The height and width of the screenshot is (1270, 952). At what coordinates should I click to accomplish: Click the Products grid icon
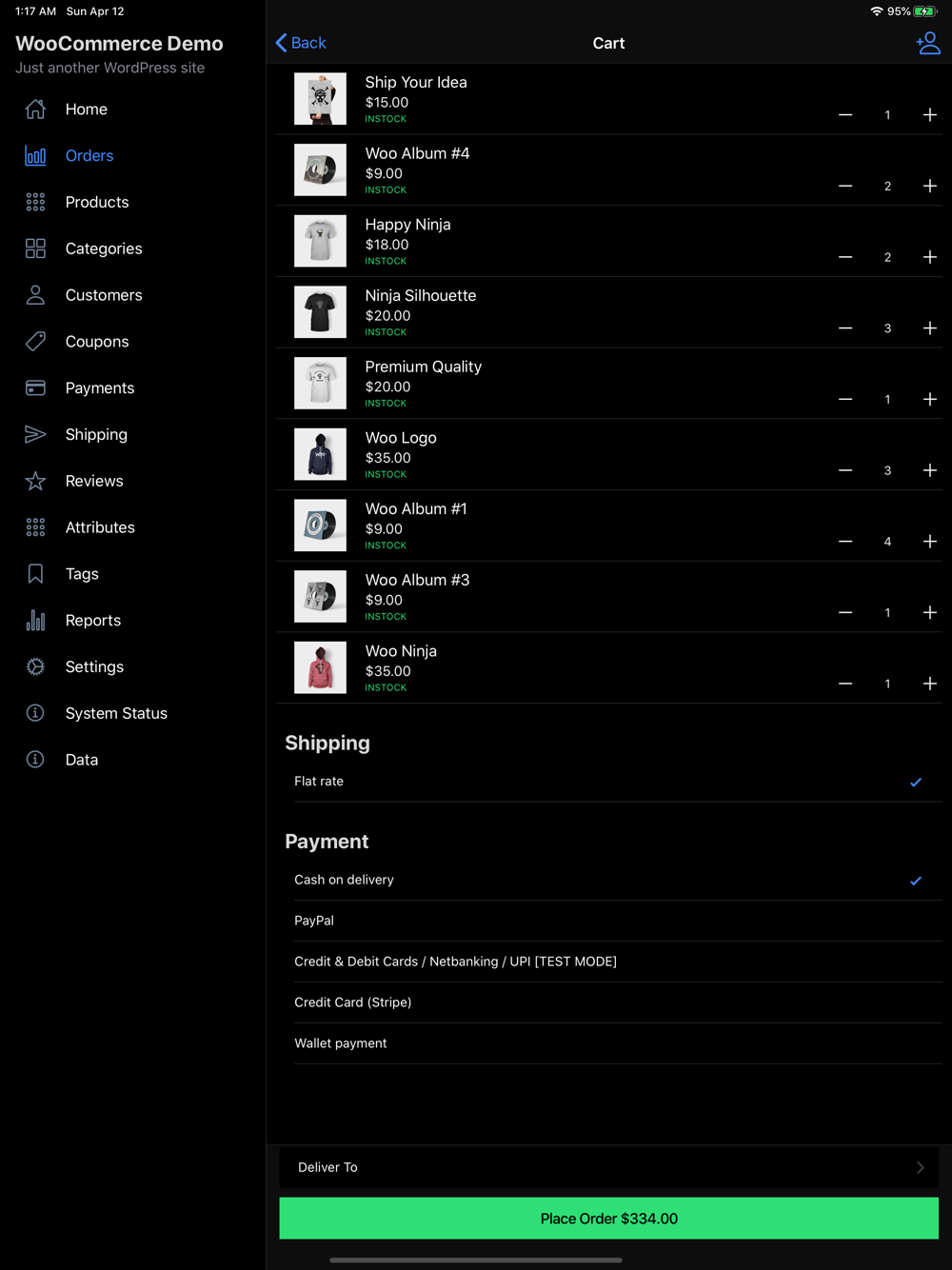coord(35,202)
